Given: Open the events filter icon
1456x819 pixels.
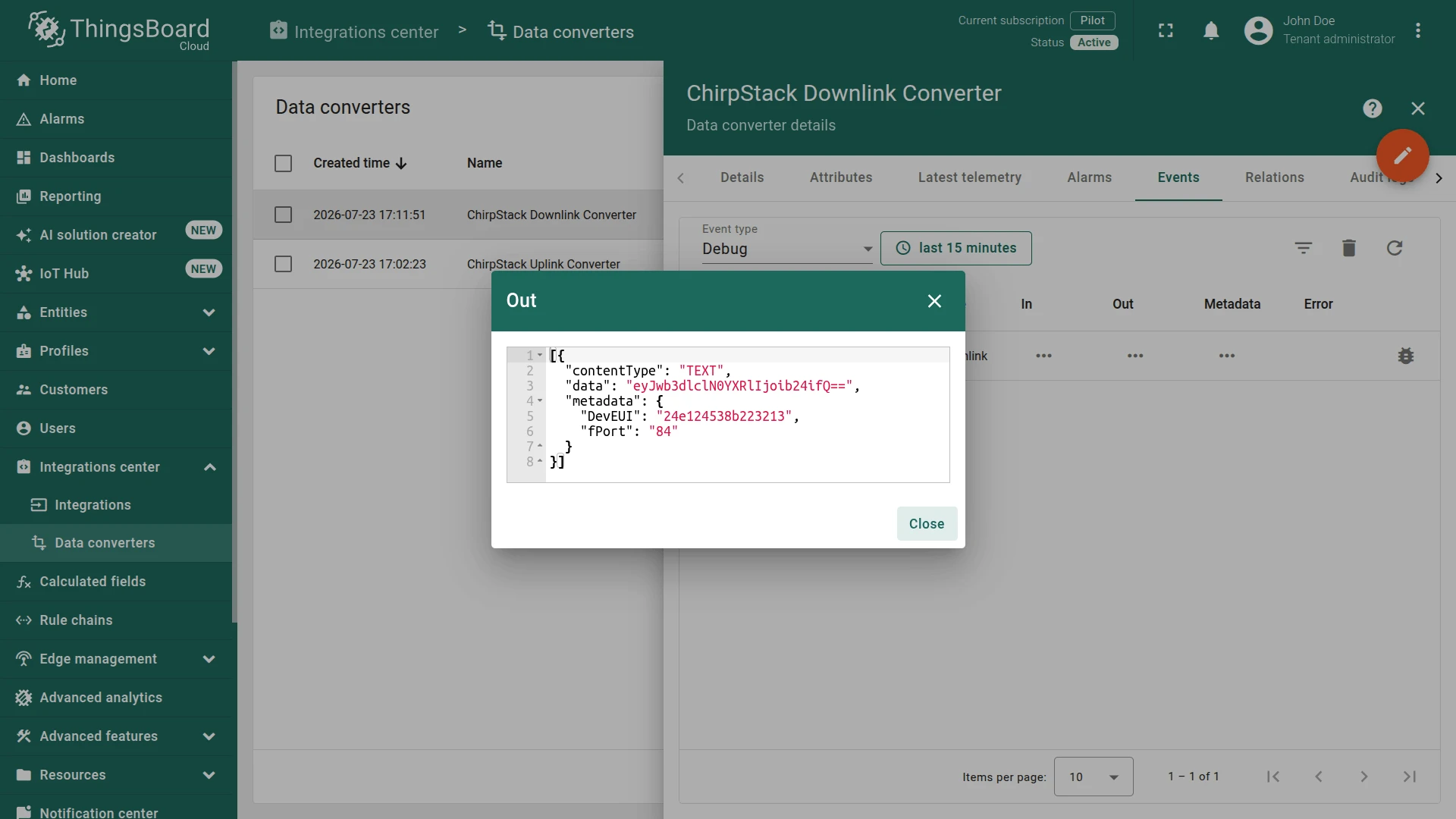Looking at the screenshot, I should click(x=1303, y=248).
